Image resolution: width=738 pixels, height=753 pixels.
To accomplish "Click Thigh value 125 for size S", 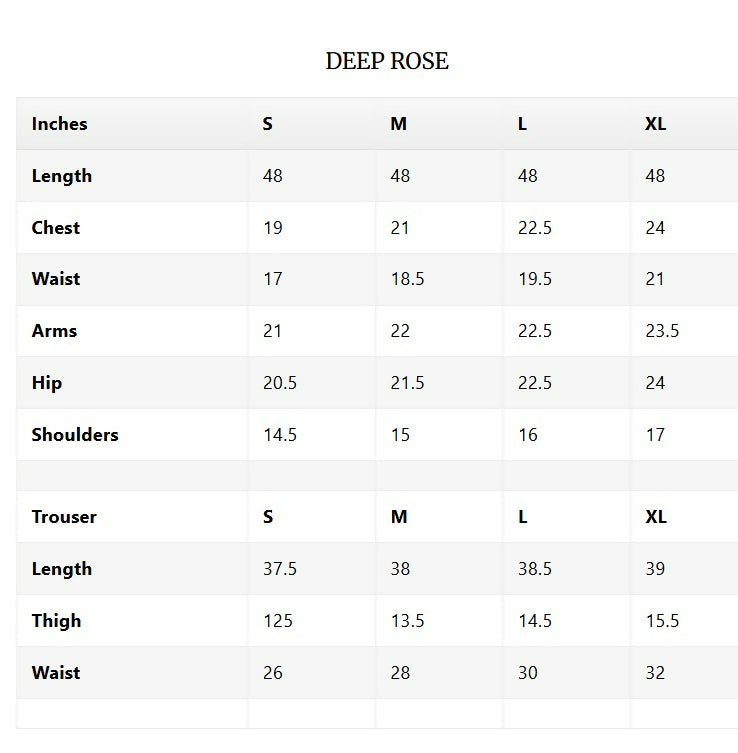I will pyautogui.click(x=278, y=620).
